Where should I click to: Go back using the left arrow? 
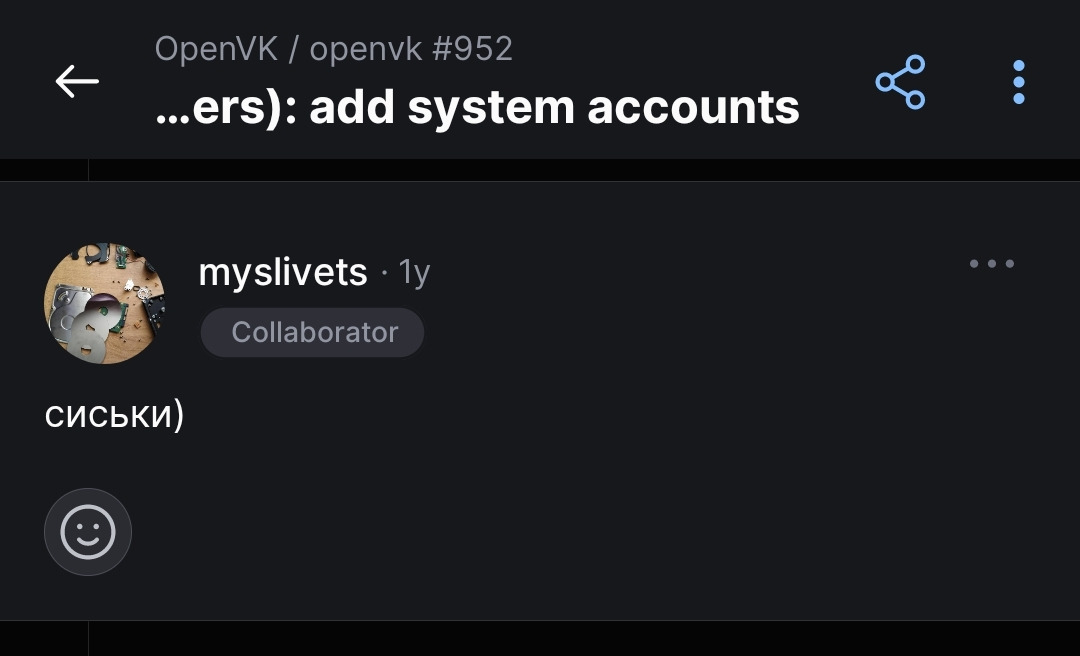pos(76,81)
